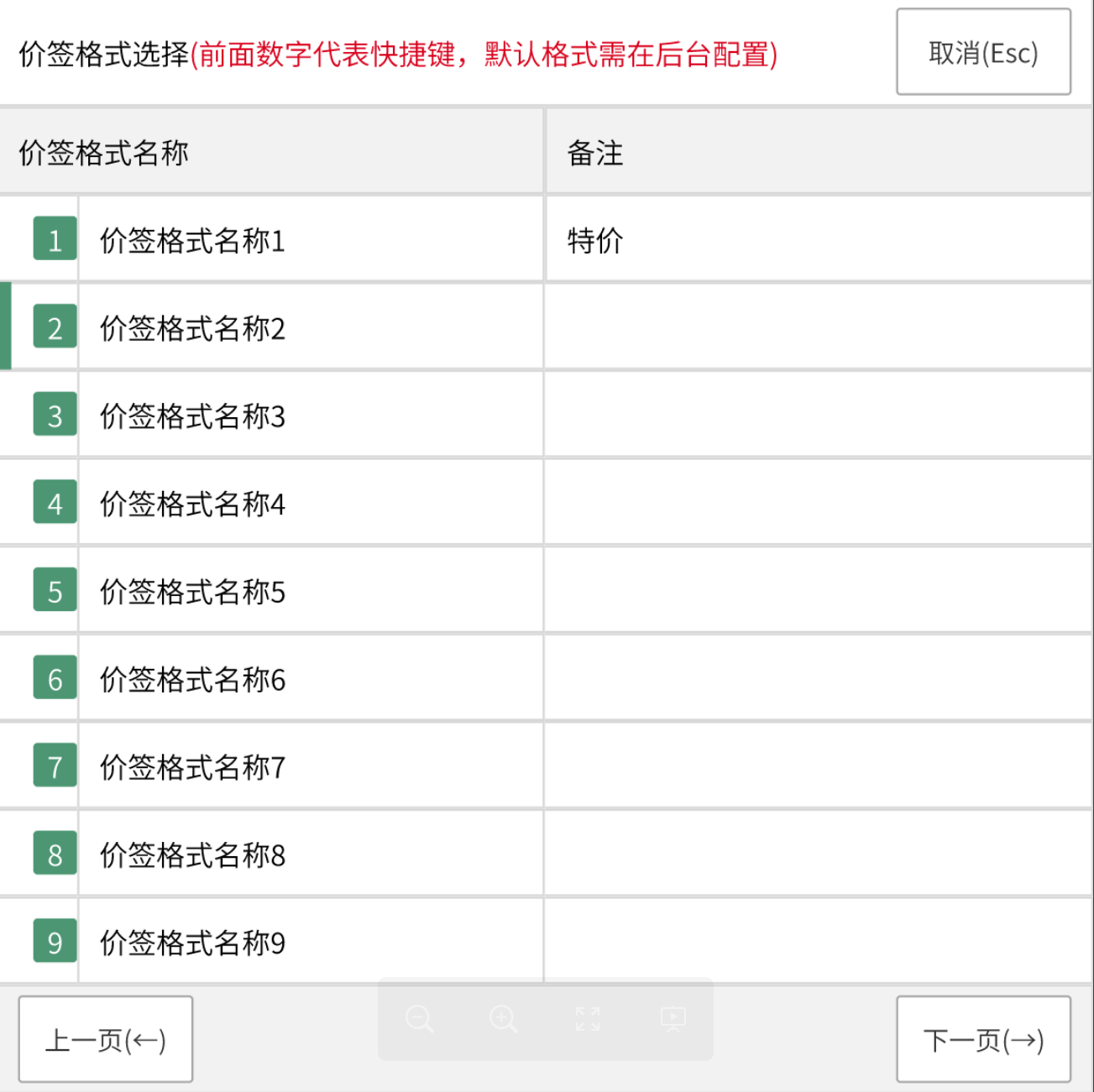Click green shortcut badge number 7
1094x1092 pixels.
point(55,765)
